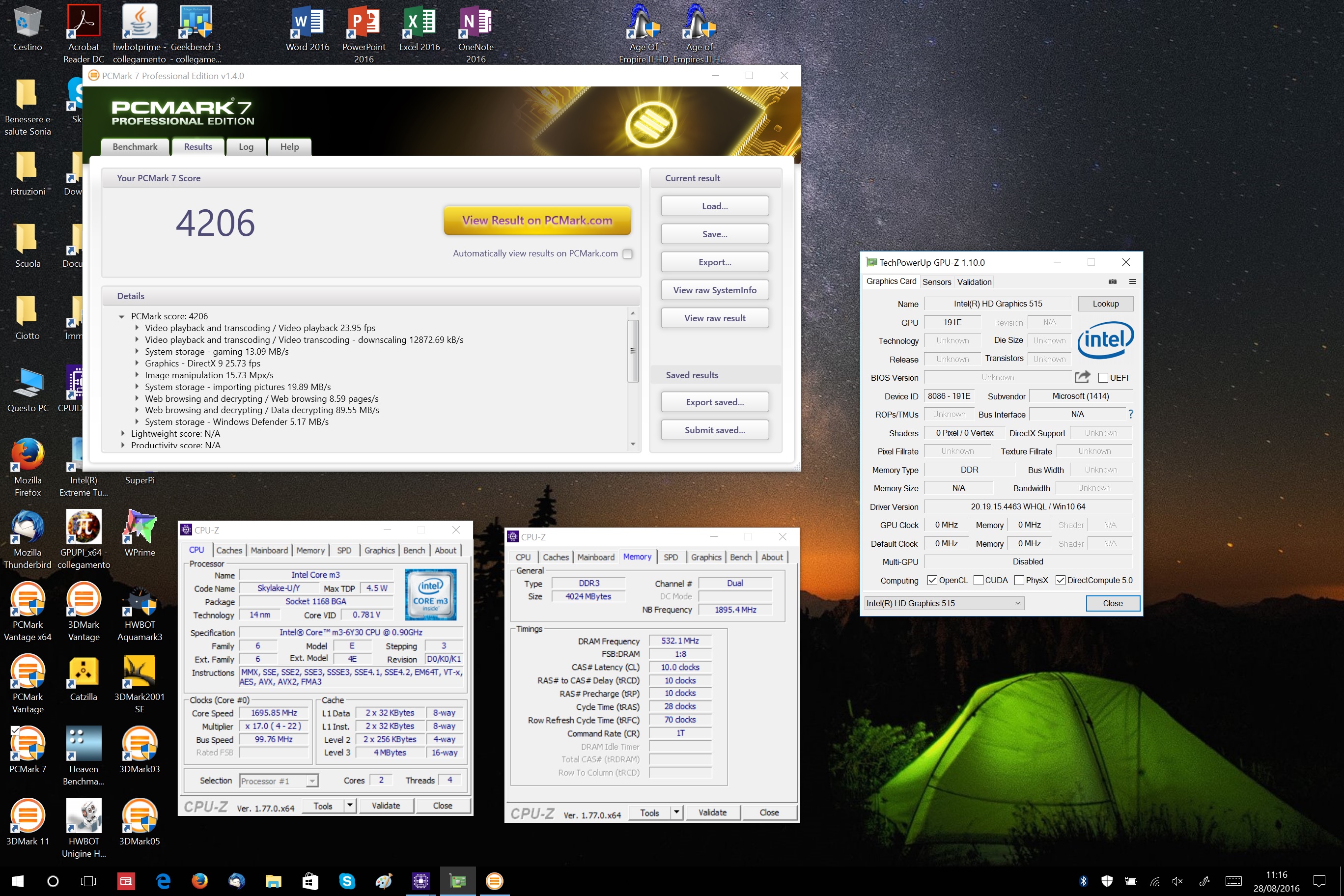1344x896 pixels.
Task: Toggle the DirectCompute 5.0 checkbox
Action: point(1060,580)
